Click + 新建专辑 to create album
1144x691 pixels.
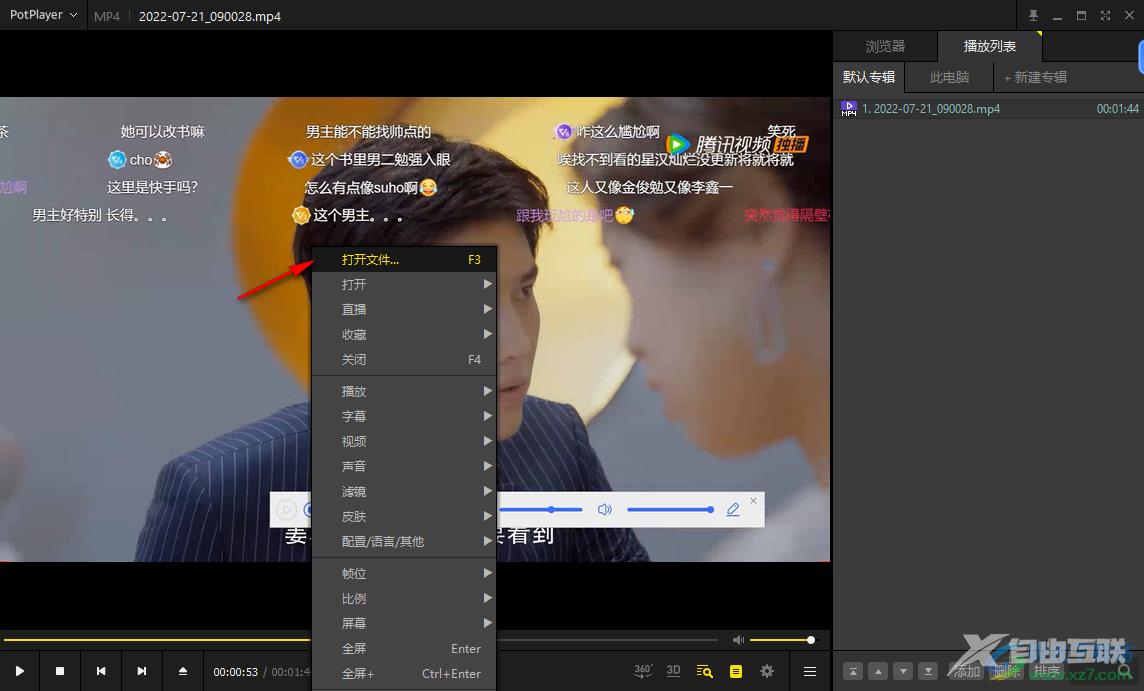click(1035, 77)
